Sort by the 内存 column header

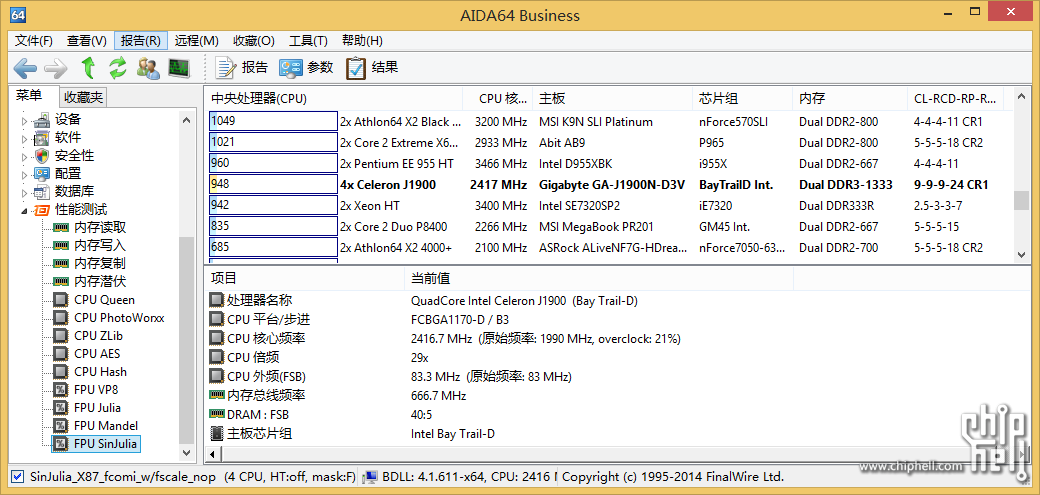850,99
